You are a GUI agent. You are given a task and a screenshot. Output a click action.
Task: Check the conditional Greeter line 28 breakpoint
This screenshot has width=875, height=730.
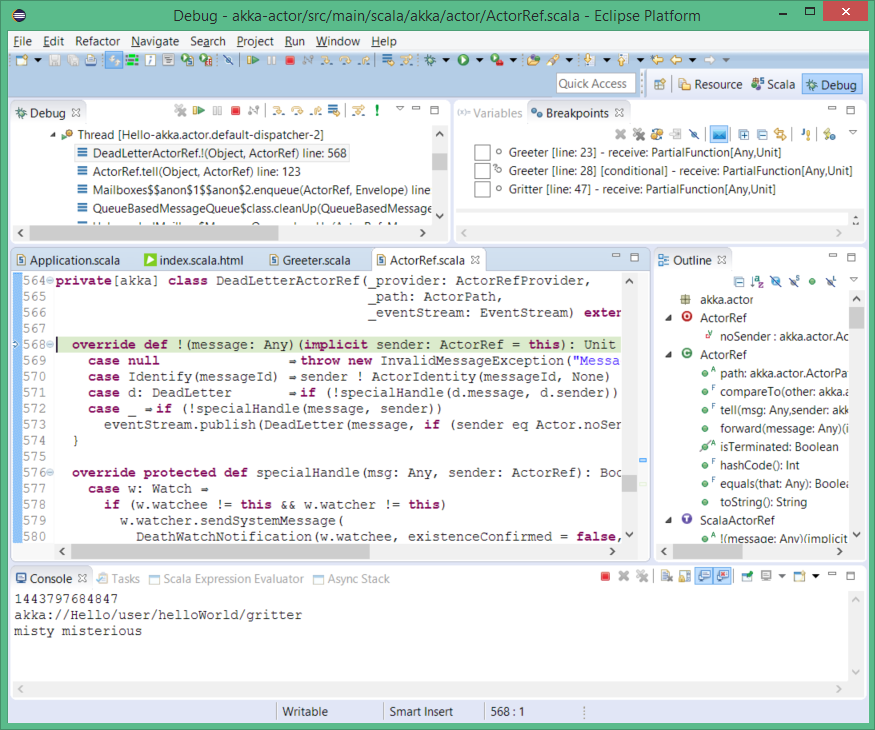click(x=483, y=171)
